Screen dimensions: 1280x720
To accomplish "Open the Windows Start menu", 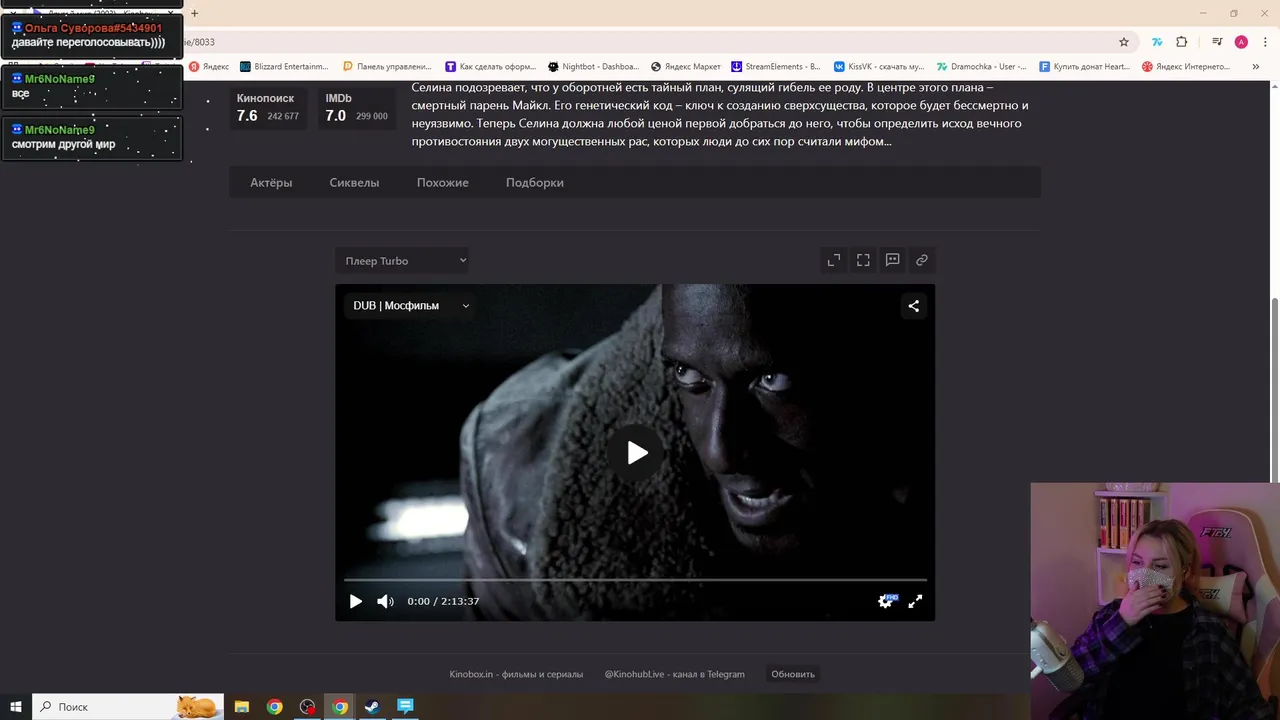I will [x=16, y=706].
